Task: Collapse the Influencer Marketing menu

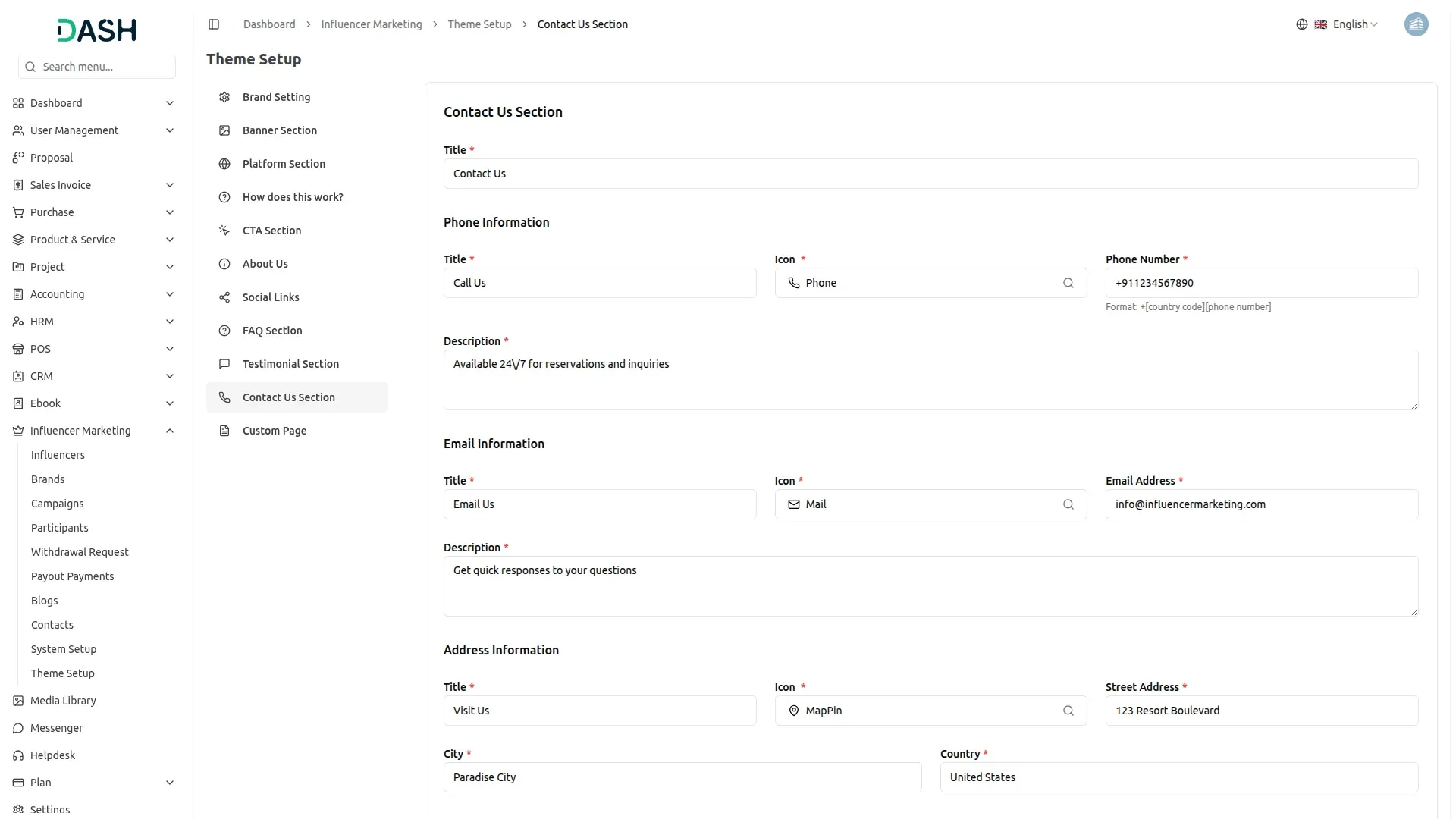Action: [x=170, y=431]
